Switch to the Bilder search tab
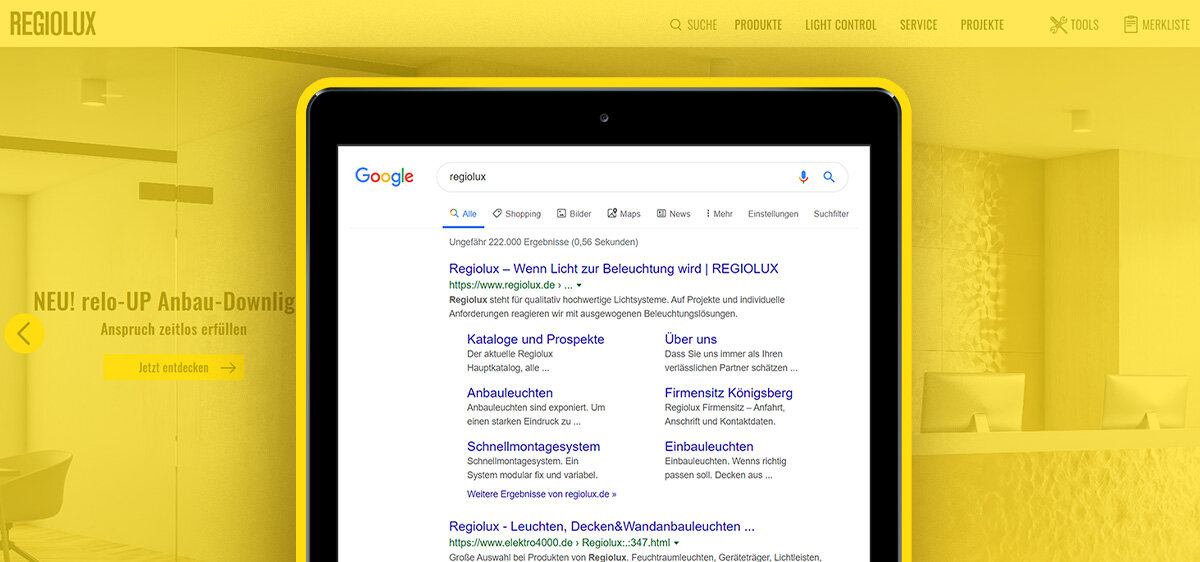This screenshot has width=1200, height=562. 574,214
